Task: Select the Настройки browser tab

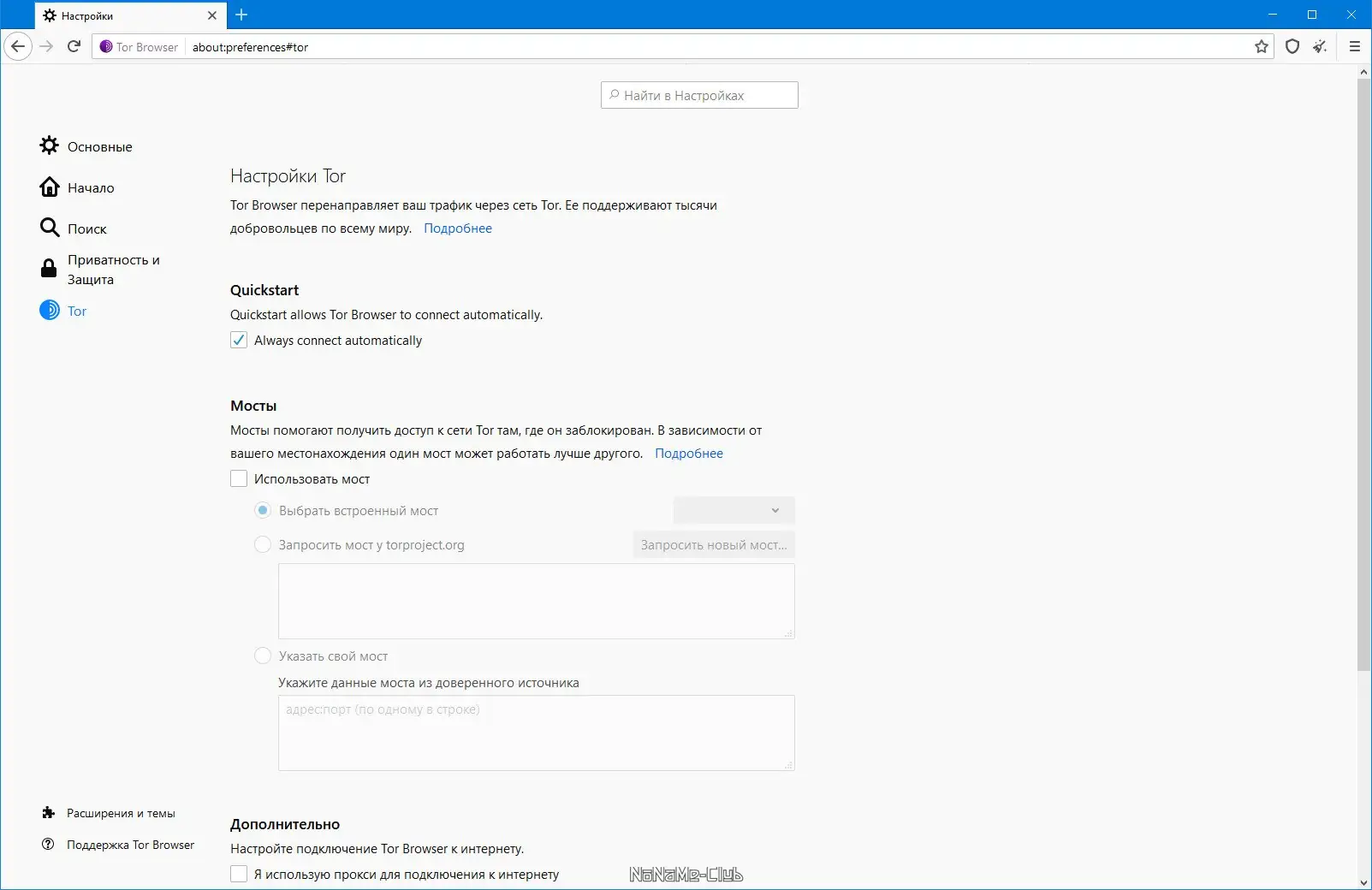Action: 130,15
